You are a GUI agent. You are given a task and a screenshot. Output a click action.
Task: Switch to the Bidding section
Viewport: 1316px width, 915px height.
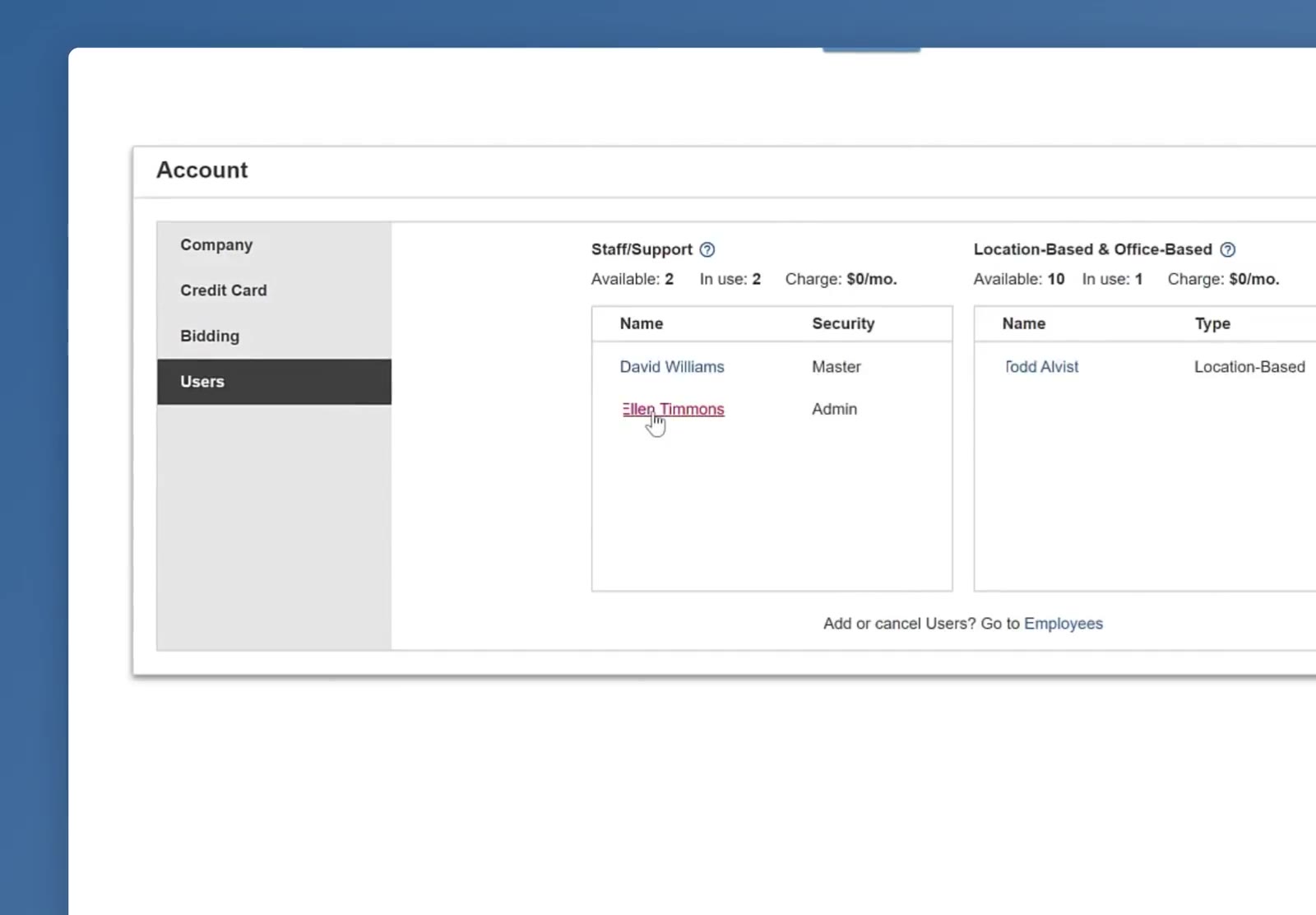274,336
